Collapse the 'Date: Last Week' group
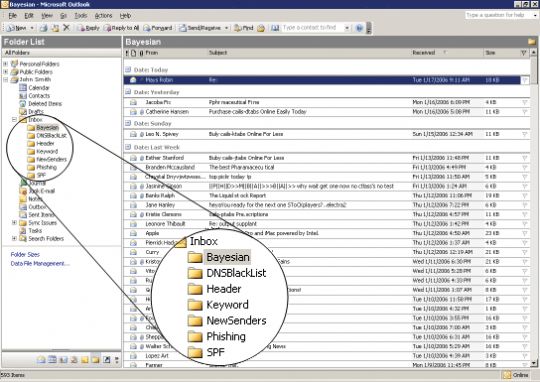The image size is (540, 382). [x=128, y=147]
